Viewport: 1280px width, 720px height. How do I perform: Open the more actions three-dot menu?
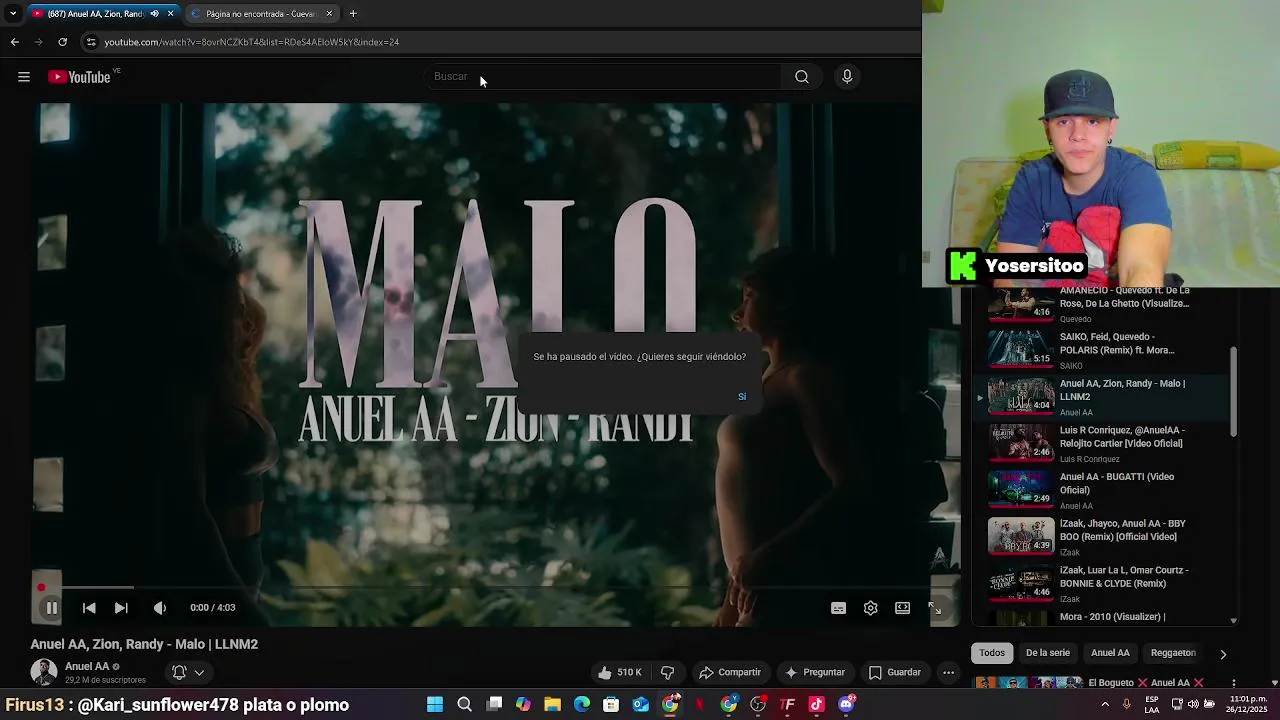pyautogui.click(x=948, y=673)
